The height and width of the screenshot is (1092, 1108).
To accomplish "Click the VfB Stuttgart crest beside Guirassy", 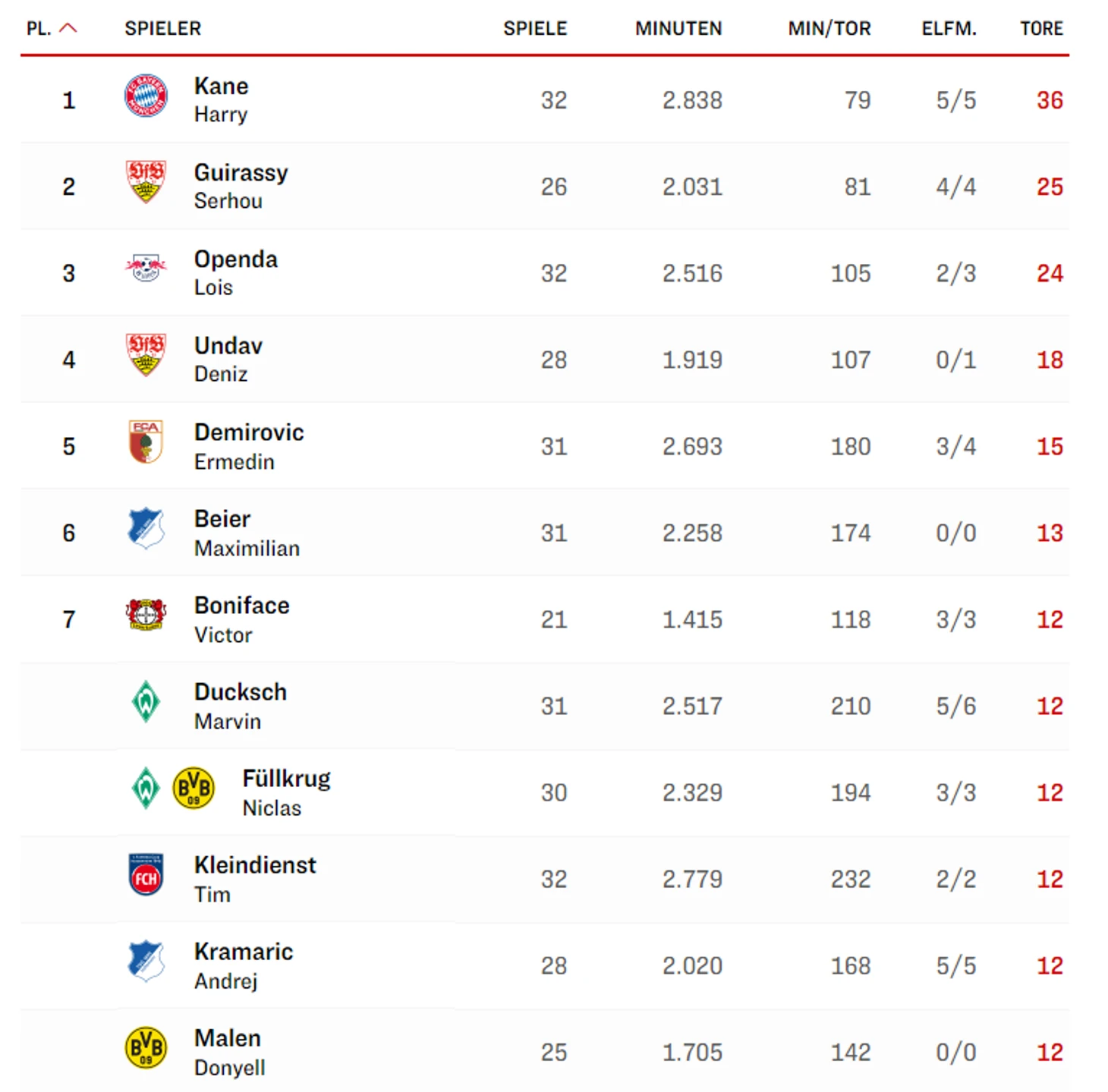I will point(146,182).
